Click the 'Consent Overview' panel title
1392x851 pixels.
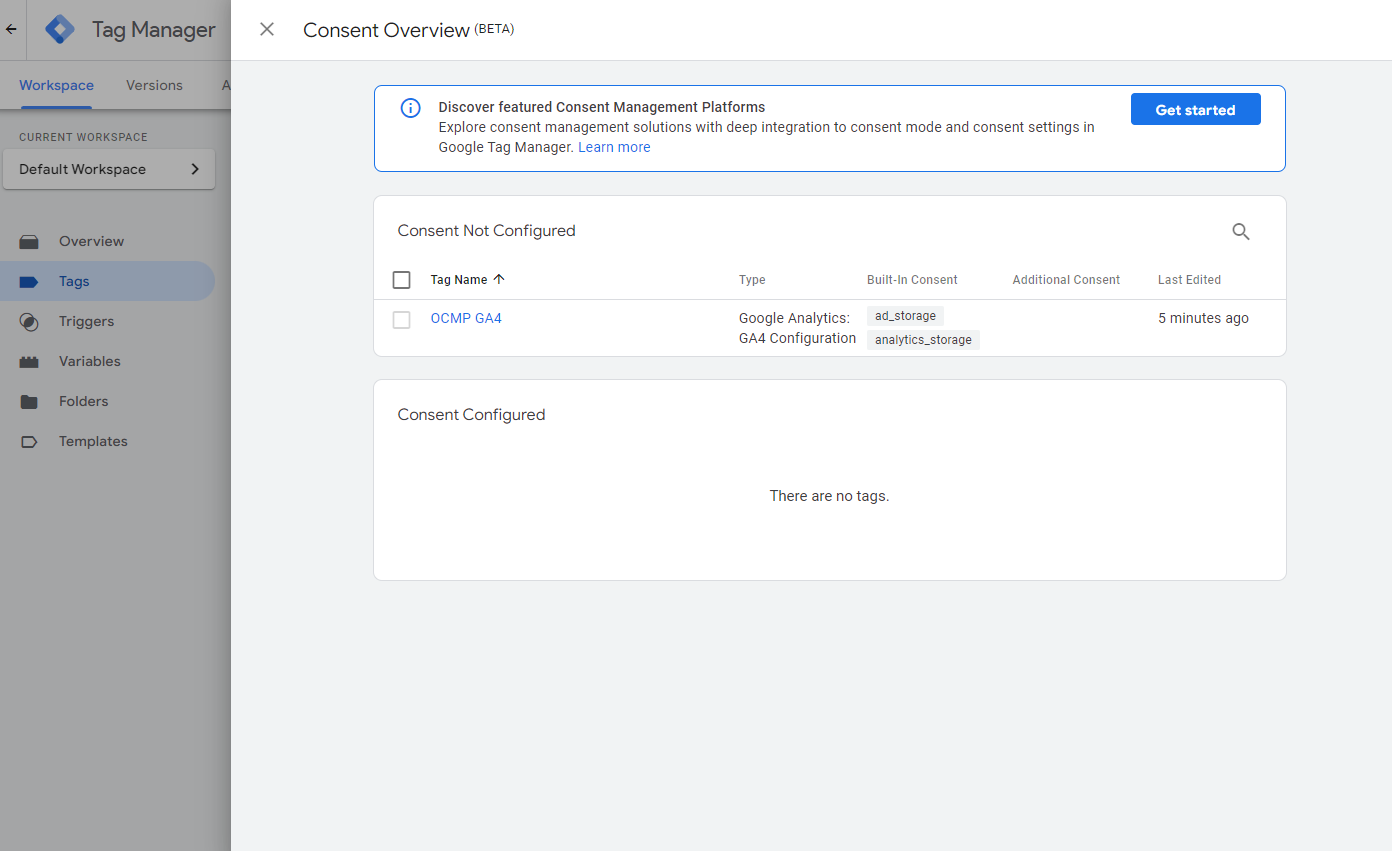pyautogui.click(x=386, y=30)
